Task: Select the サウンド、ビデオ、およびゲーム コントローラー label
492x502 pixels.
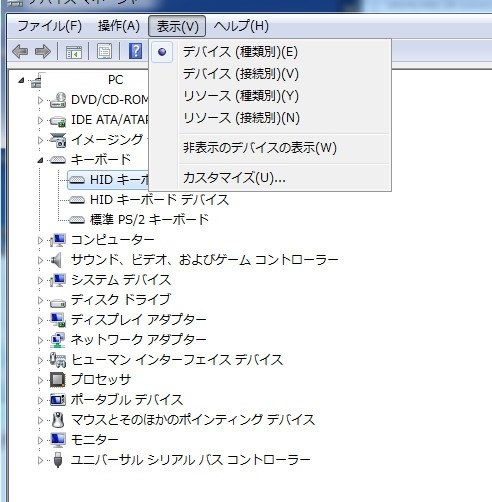Action: [x=205, y=260]
